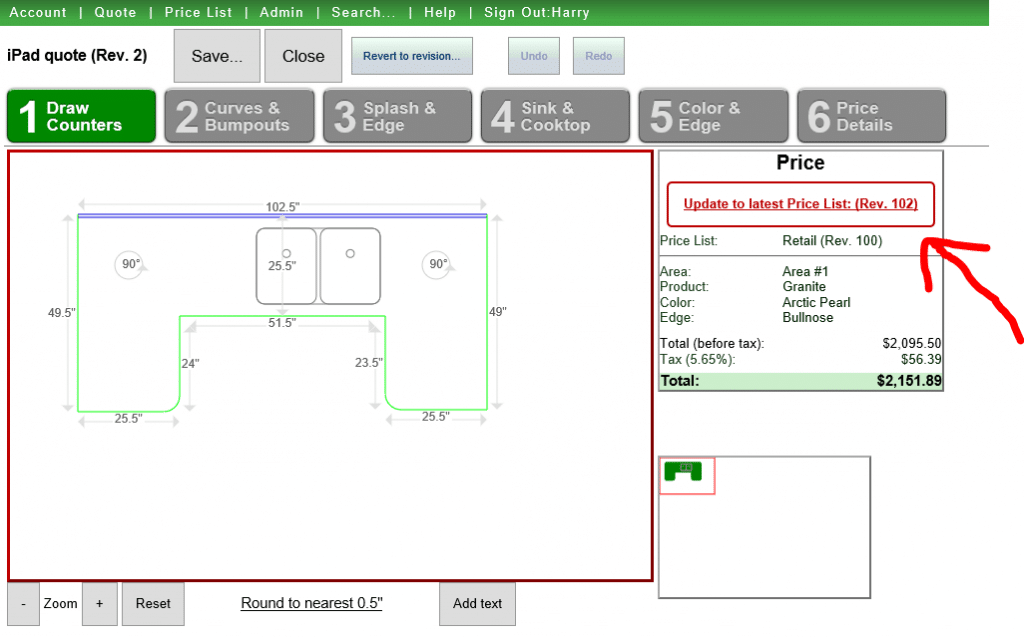The width and height of the screenshot is (1024, 638).
Task: Open the Draw Counters step tab
Action: (82, 117)
